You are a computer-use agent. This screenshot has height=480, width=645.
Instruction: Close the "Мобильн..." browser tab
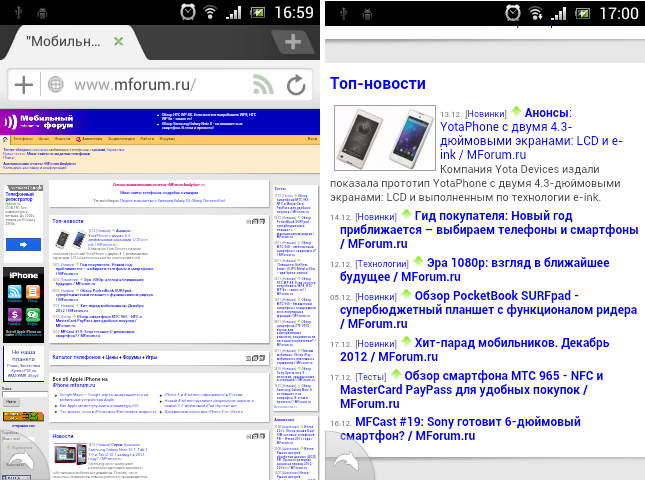[x=118, y=42]
